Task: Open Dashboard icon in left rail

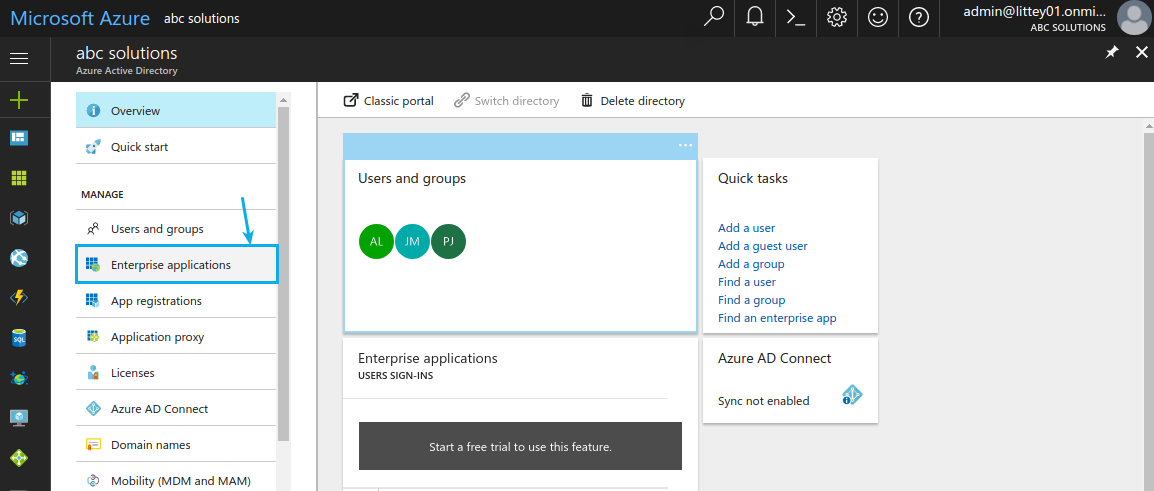Action: pos(19,138)
